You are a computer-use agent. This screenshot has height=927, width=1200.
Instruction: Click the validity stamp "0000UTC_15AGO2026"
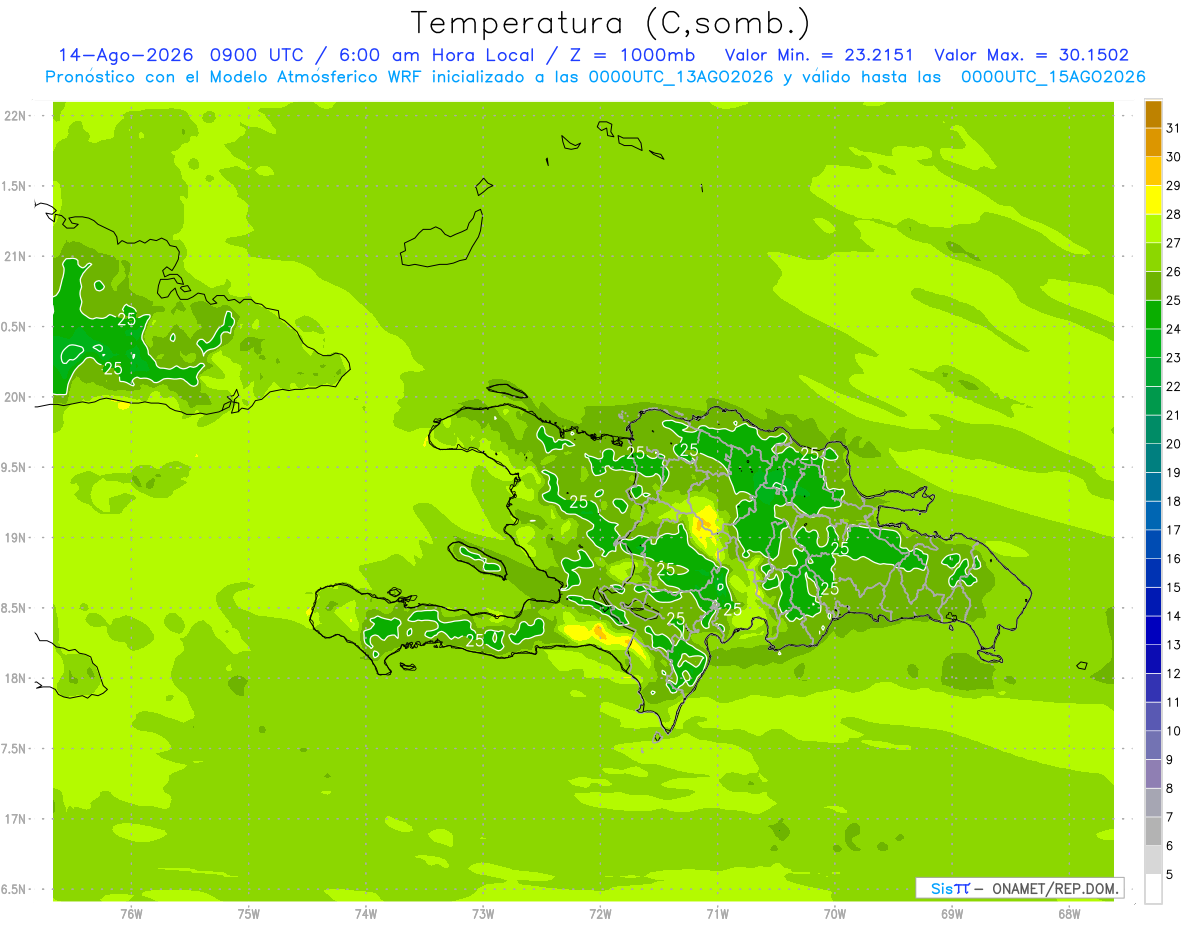[1053, 77]
